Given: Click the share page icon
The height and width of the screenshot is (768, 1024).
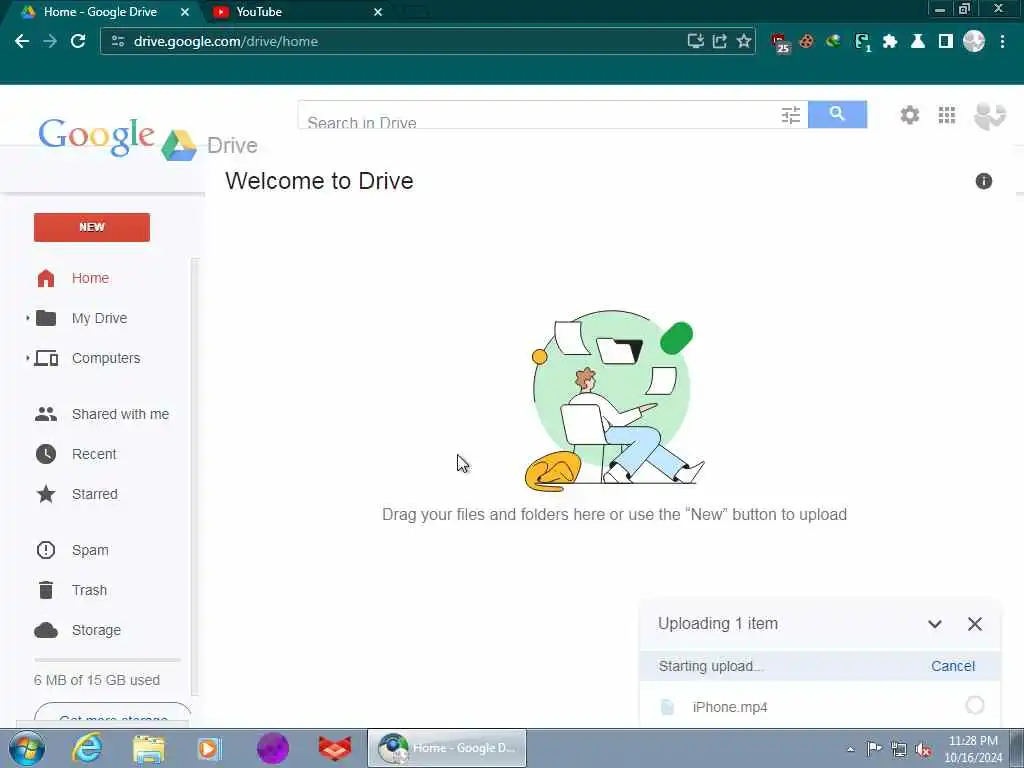Looking at the screenshot, I should click(720, 41).
